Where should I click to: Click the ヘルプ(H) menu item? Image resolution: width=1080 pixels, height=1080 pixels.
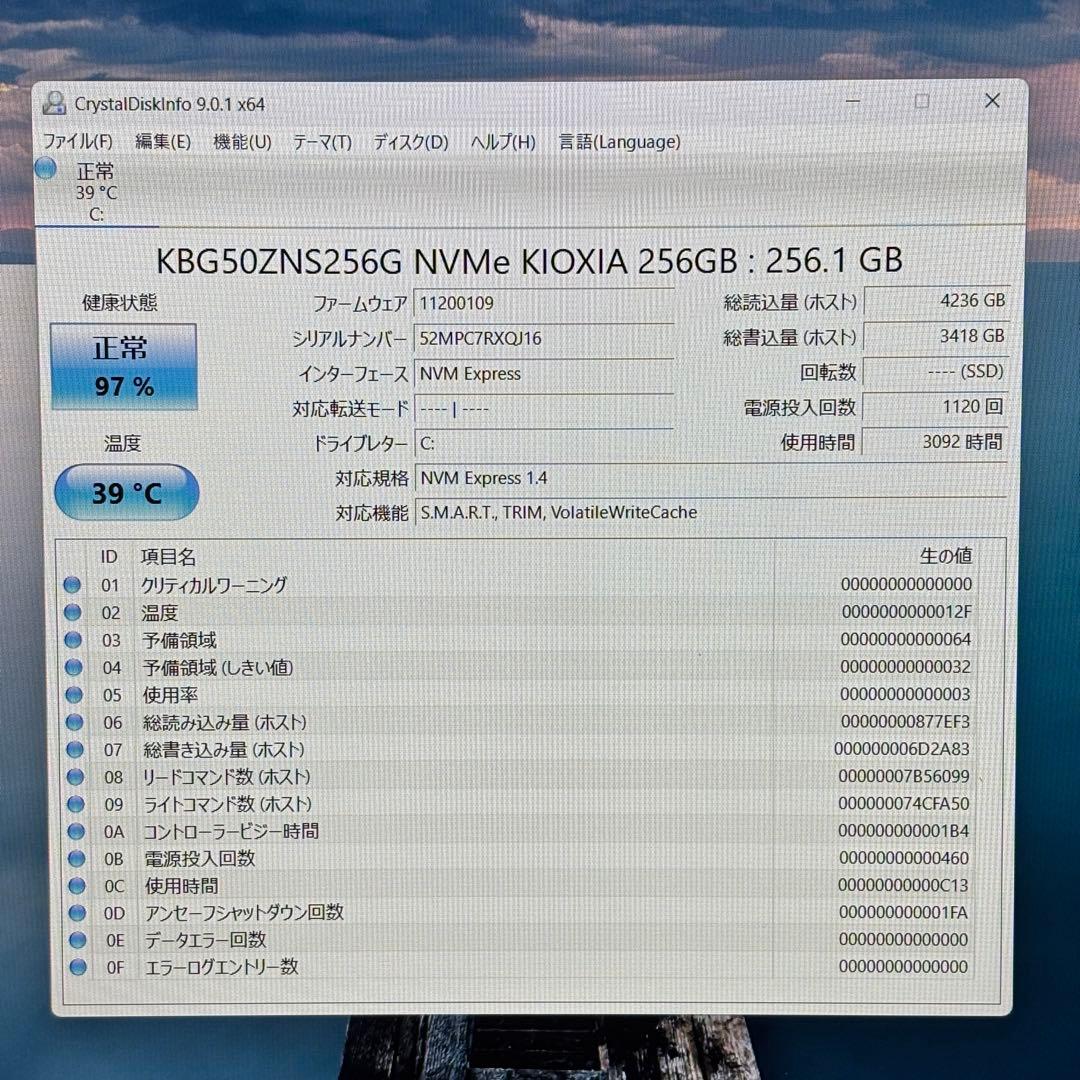pos(504,142)
